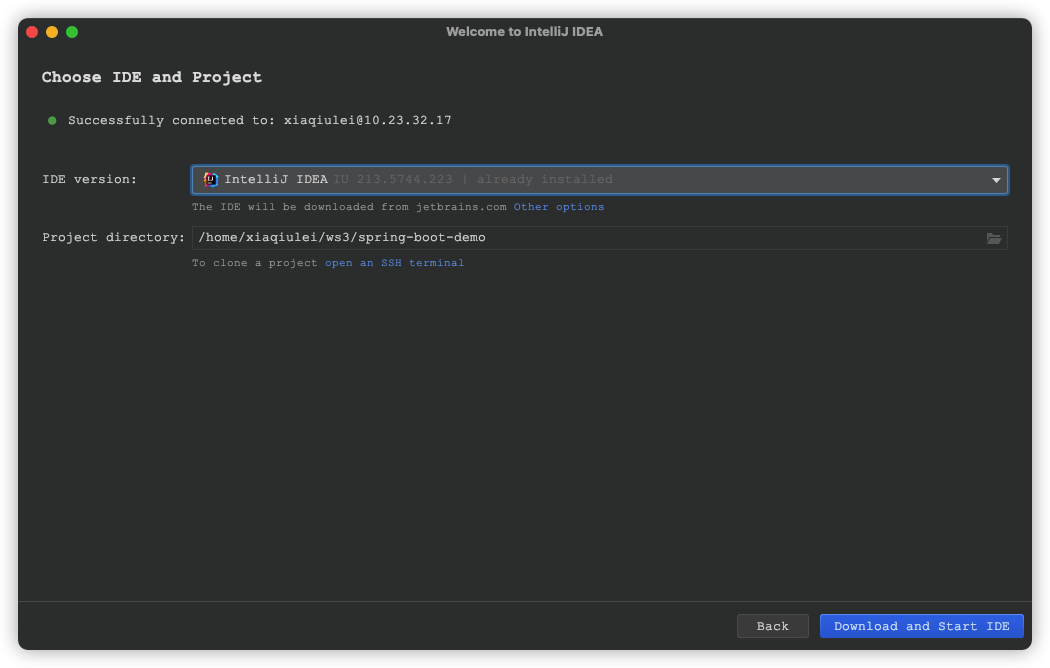Minimize the window with the yellow button
Image resolution: width=1050 pixels, height=668 pixels.
click(x=52, y=31)
